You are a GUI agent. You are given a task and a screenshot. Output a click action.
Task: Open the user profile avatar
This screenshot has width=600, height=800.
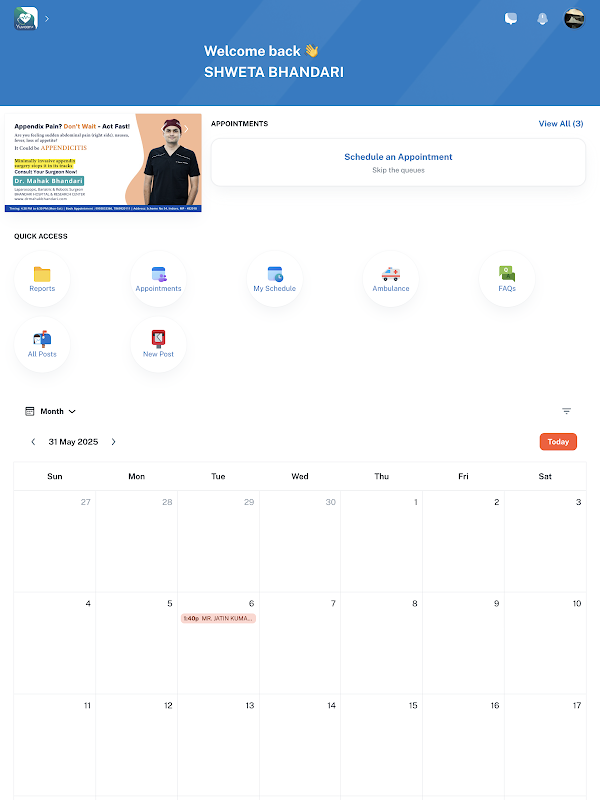[574, 19]
